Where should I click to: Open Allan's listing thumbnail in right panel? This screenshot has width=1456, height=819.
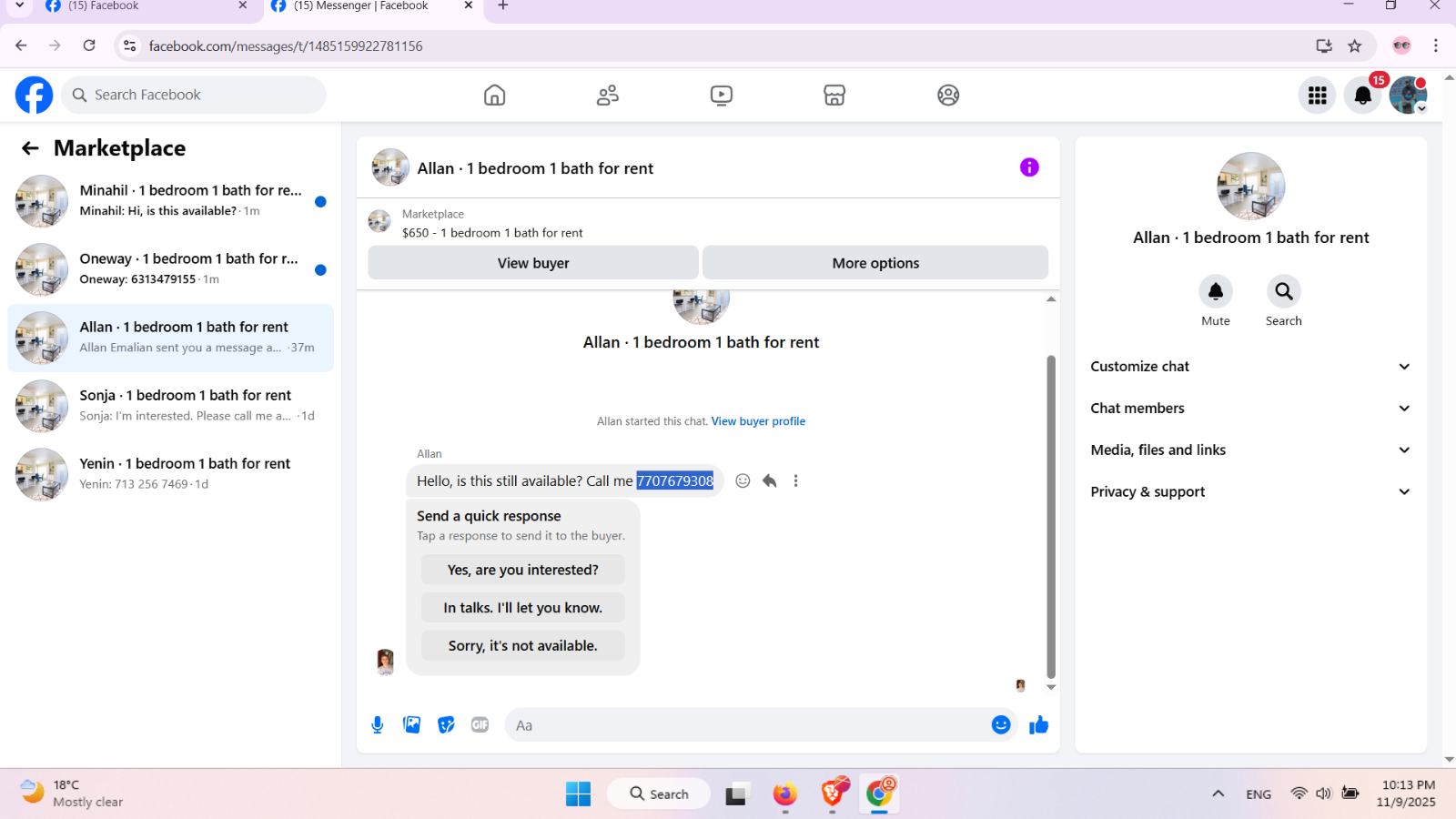pyautogui.click(x=1251, y=187)
